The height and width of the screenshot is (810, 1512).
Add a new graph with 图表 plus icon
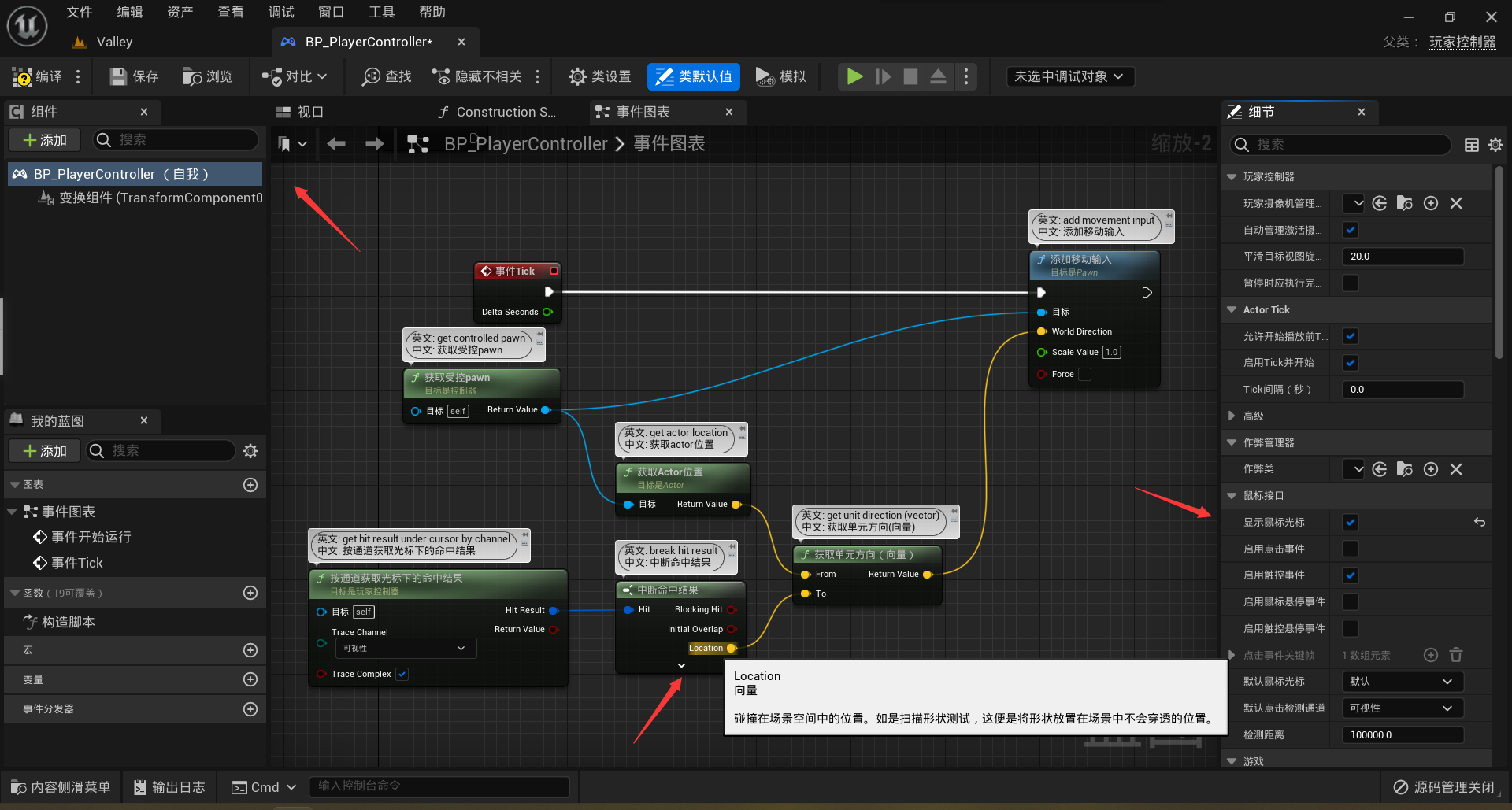(250, 485)
